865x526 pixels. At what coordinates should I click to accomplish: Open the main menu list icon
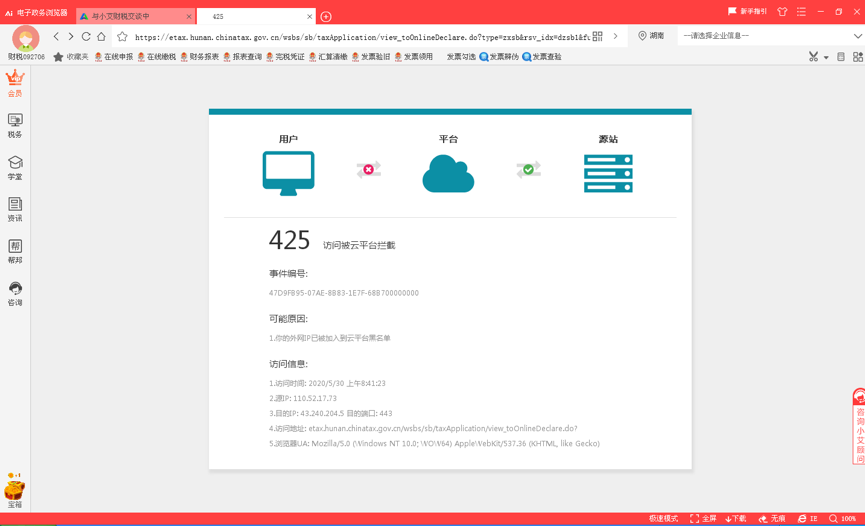[x=801, y=12]
